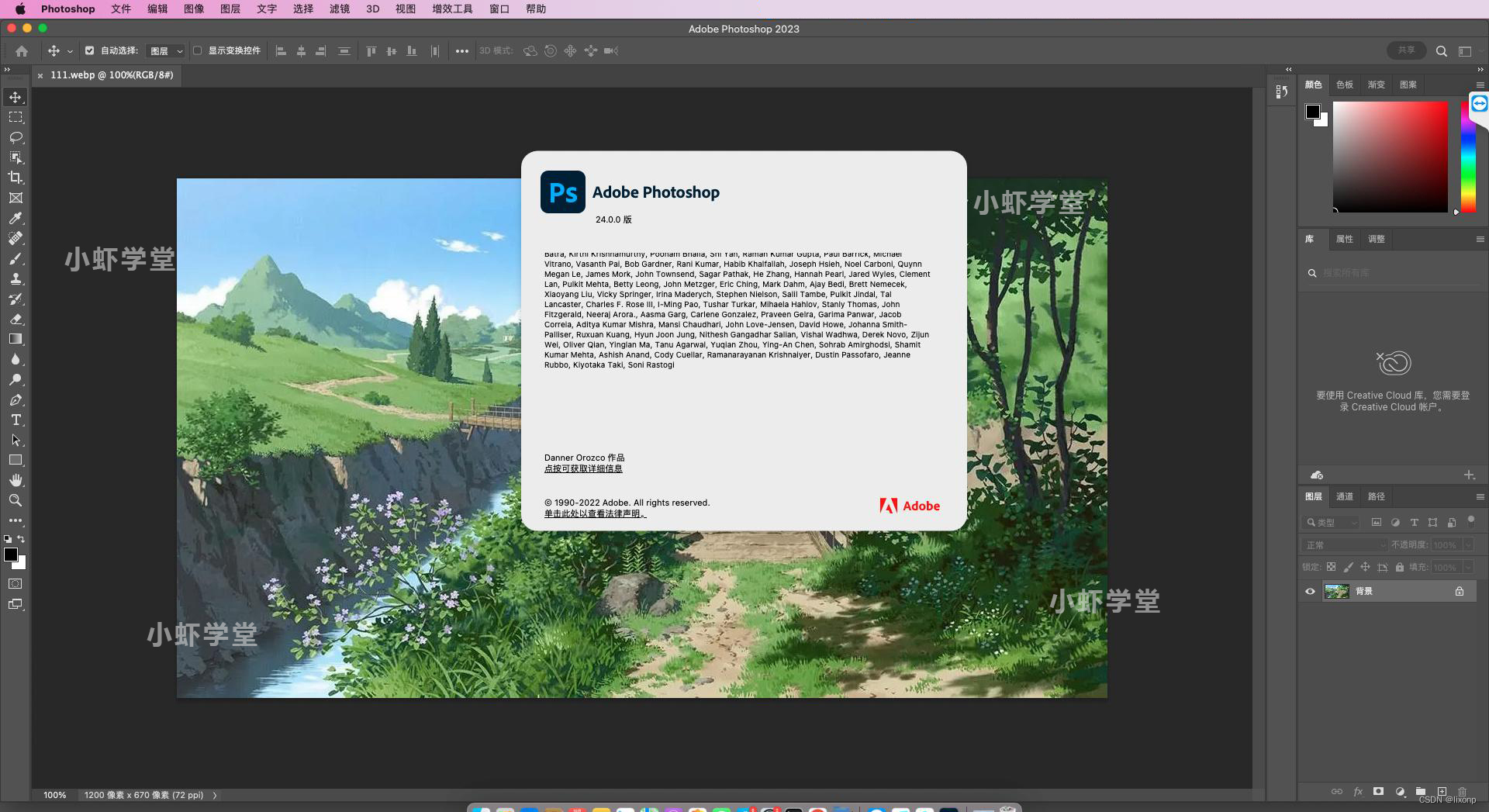Click the Home icon in options bar
1489x812 pixels.
pos(22,51)
